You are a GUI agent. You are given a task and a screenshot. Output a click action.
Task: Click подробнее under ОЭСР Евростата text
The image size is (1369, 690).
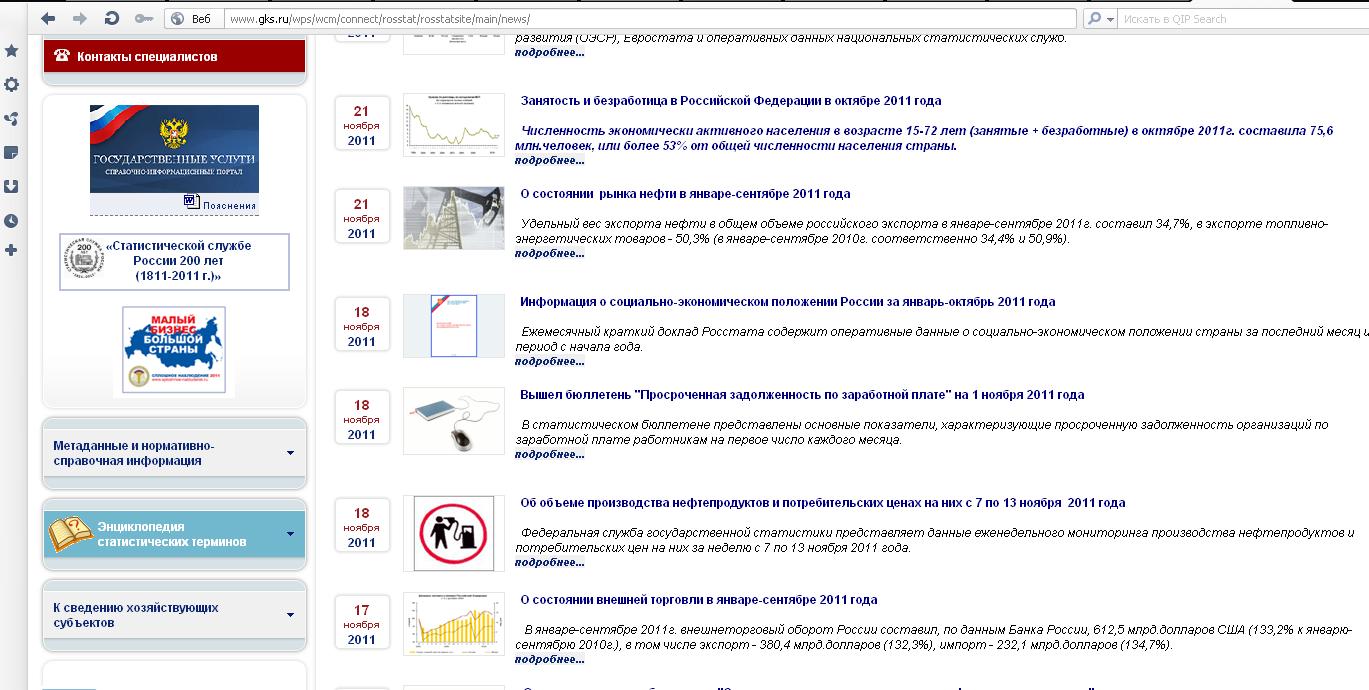(550, 52)
